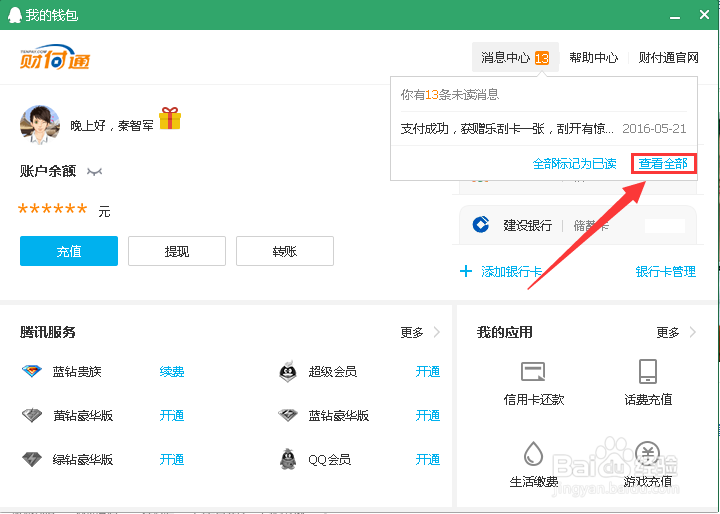Click the Tenpay 财付通 logo

(55, 57)
